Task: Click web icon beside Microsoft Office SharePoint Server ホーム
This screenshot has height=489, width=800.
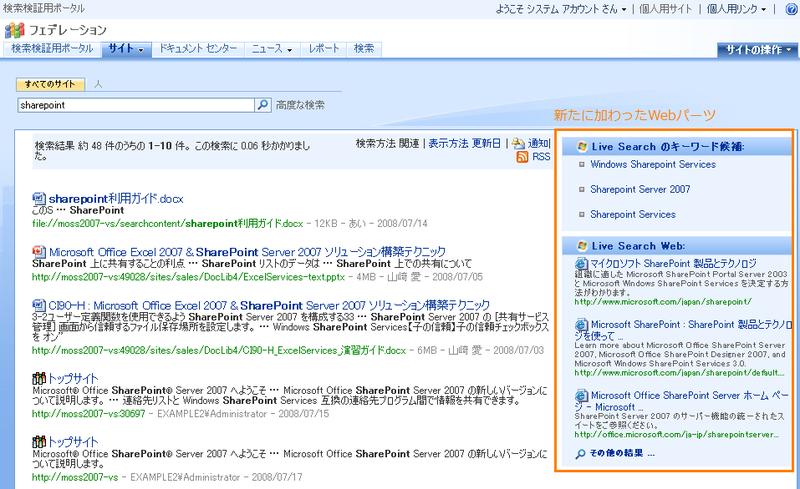Action: click(x=581, y=396)
